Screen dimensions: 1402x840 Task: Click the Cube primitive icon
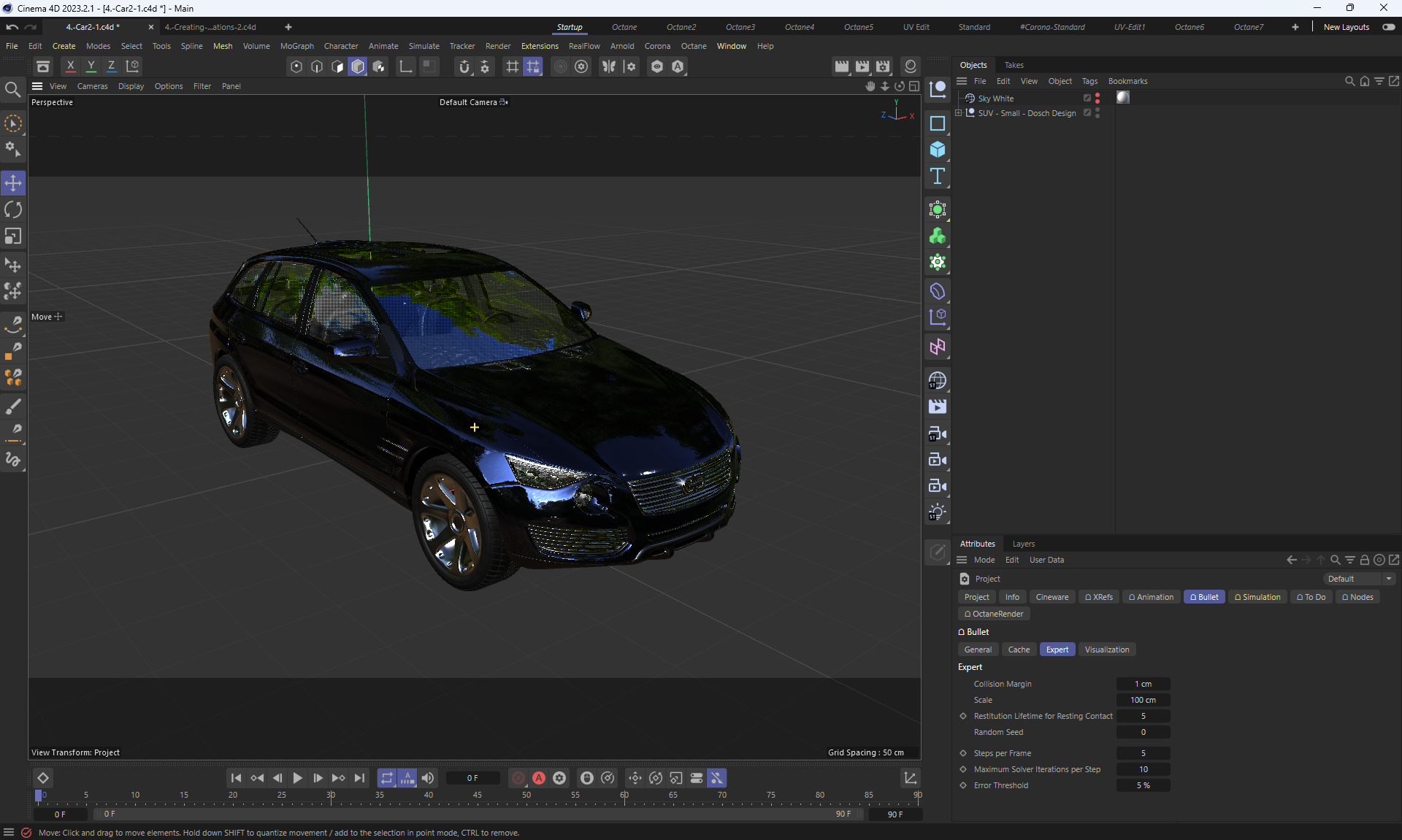pos(938,150)
